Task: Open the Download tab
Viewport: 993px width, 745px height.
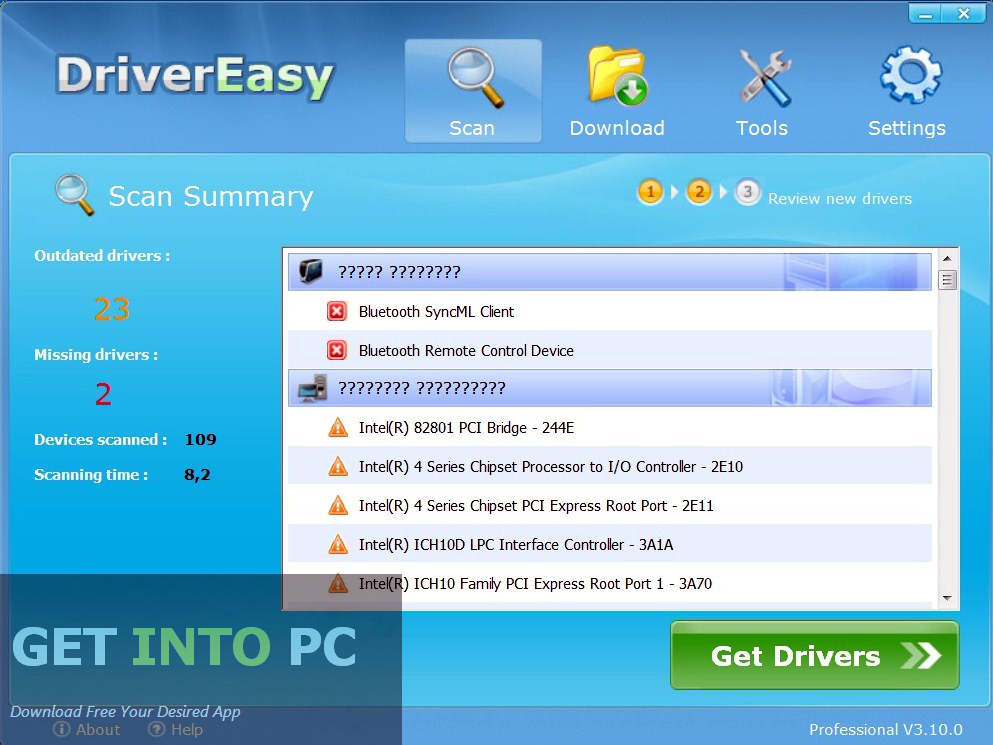Action: tap(617, 91)
